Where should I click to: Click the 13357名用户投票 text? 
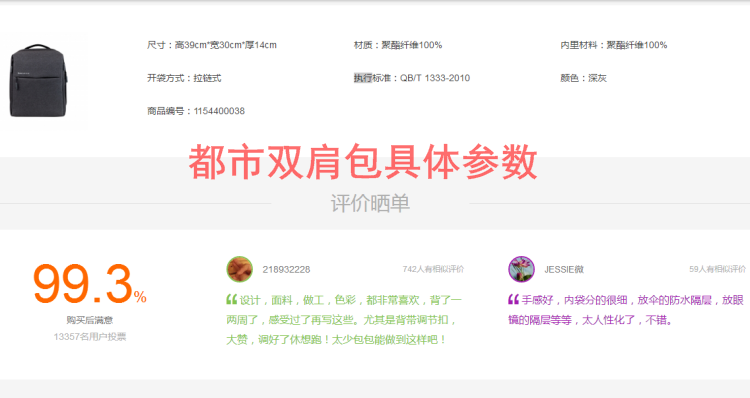(x=89, y=337)
